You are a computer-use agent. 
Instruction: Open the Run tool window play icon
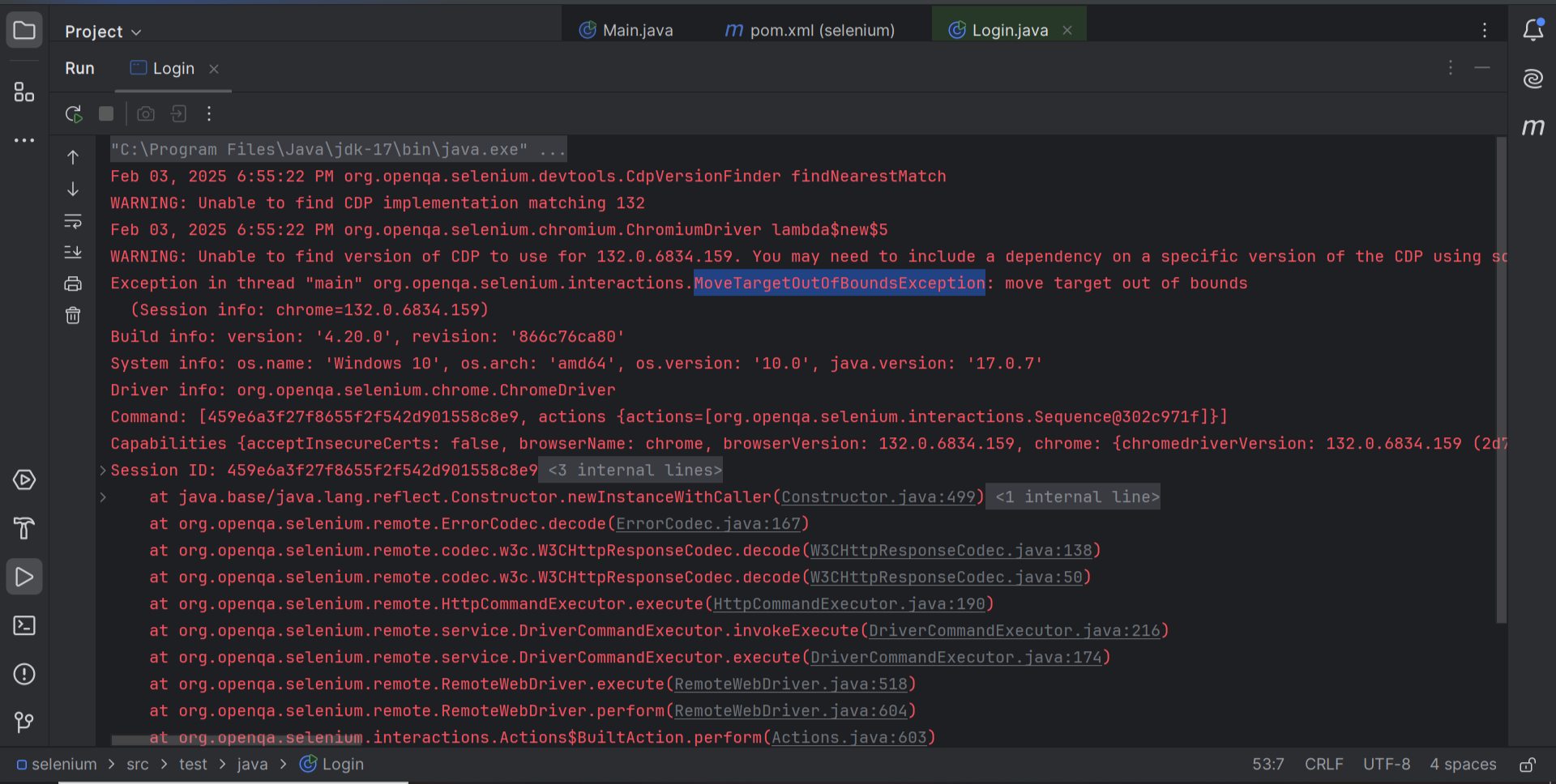24,577
